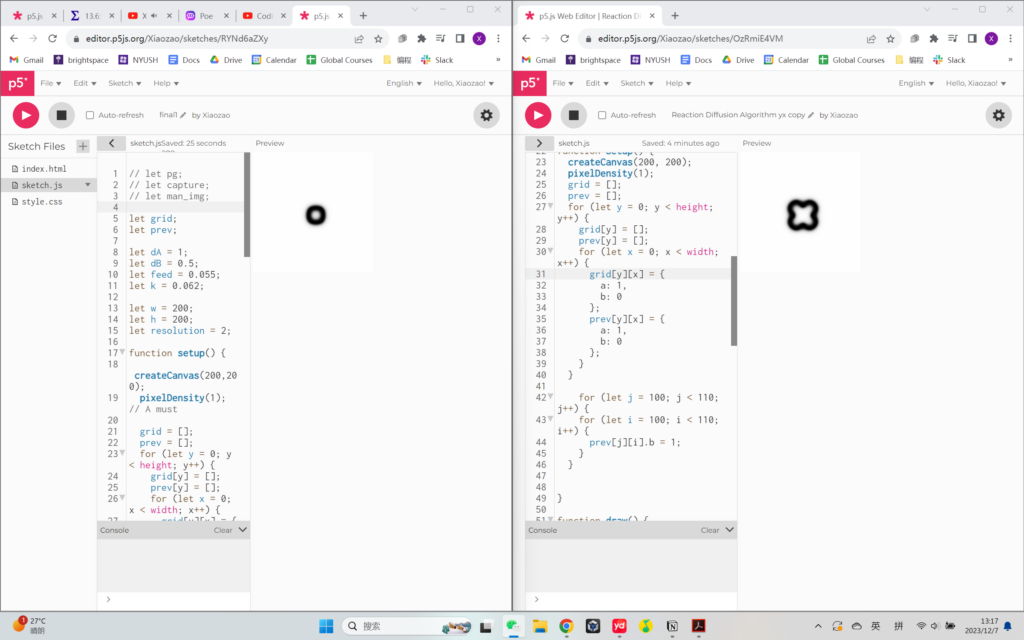The width and height of the screenshot is (1024, 640).
Task: Enable Auto-refresh in the final1 editor
Action: click(90, 115)
